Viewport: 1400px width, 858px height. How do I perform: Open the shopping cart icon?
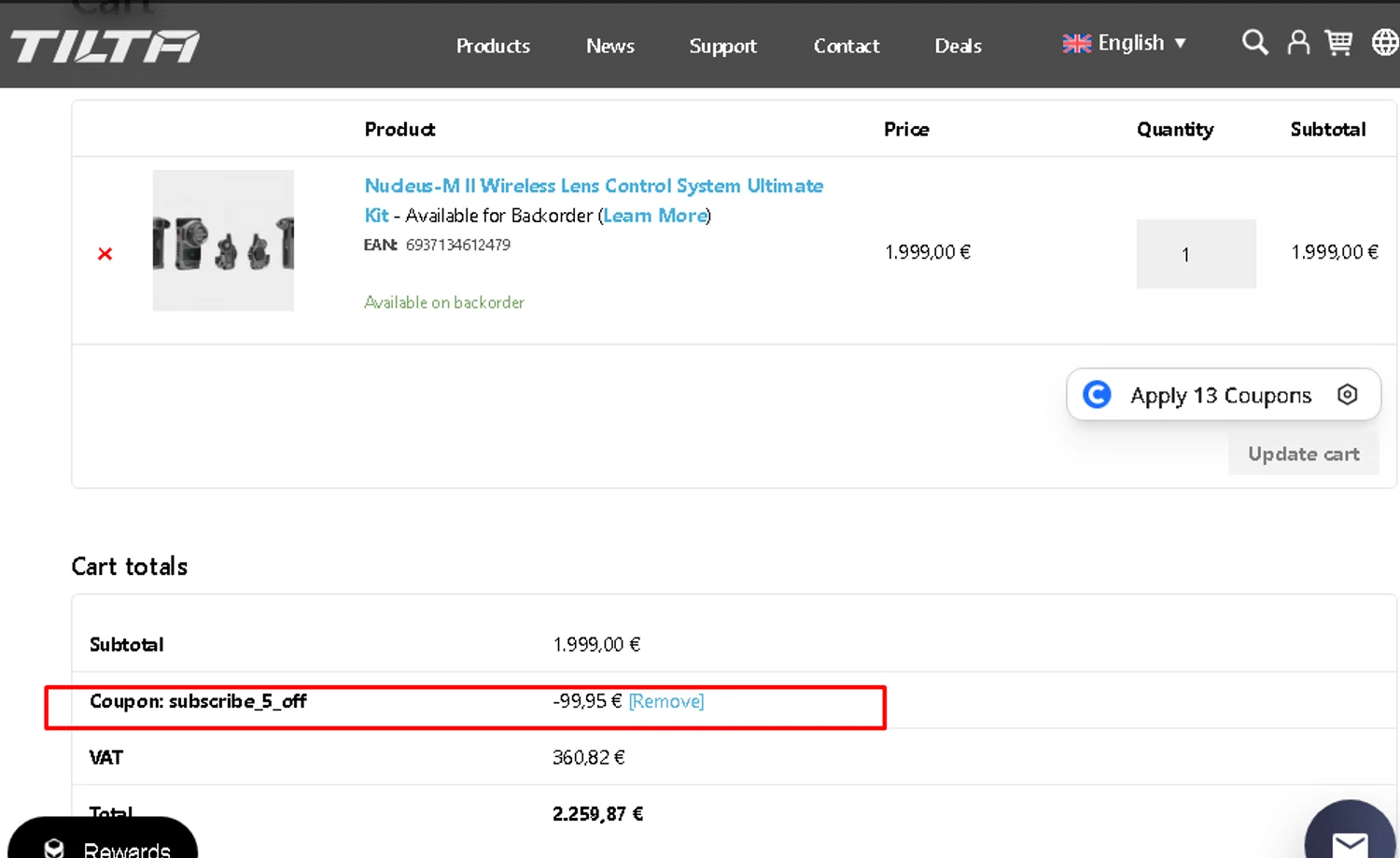click(1338, 43)
